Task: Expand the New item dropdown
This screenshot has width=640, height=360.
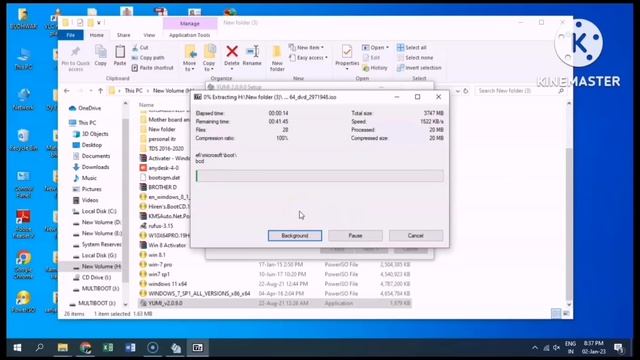Action: pyautogui.click(x=306, y=48)
